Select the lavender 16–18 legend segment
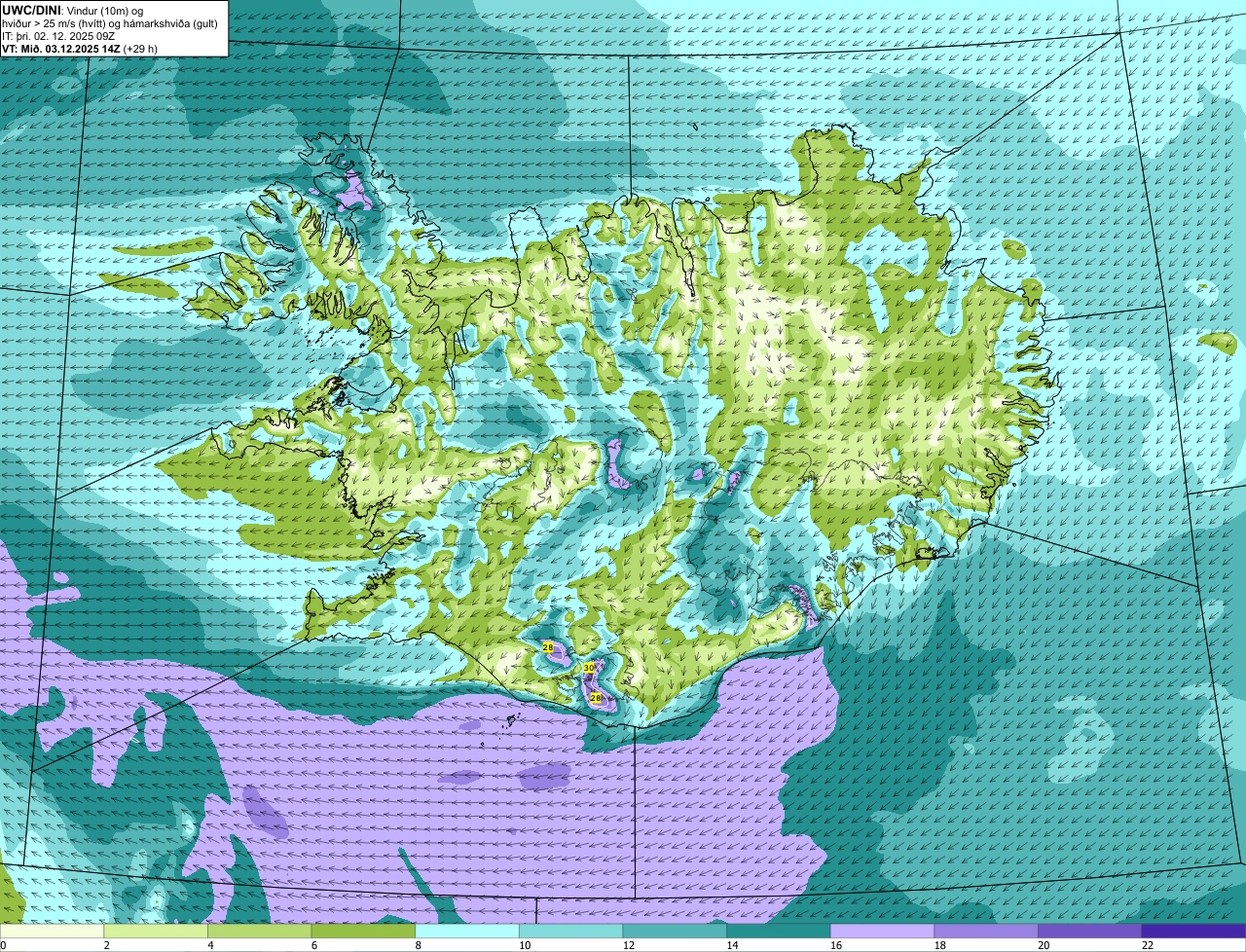1246x952 pixels. [x=882, y=931]
